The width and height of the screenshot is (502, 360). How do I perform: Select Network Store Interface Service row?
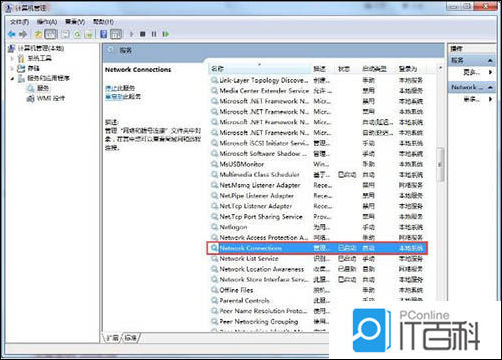[x=316, y=279]
